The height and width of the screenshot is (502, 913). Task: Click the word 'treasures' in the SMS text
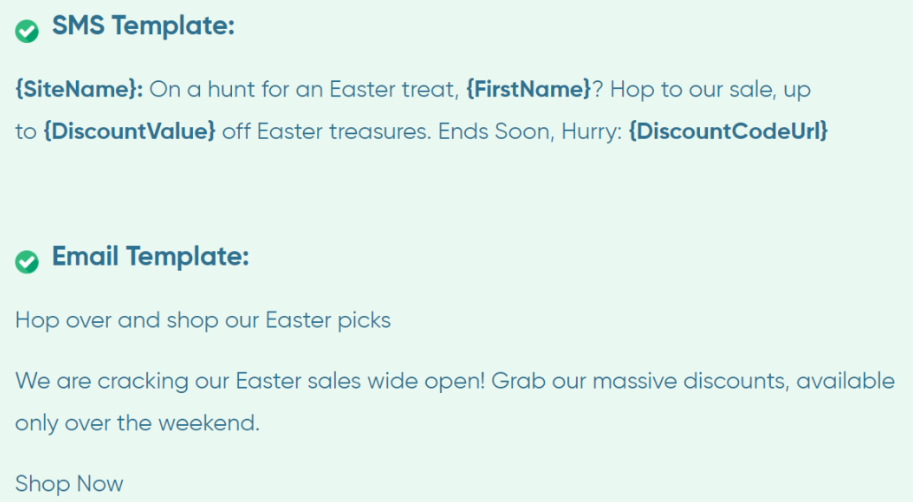380,131
